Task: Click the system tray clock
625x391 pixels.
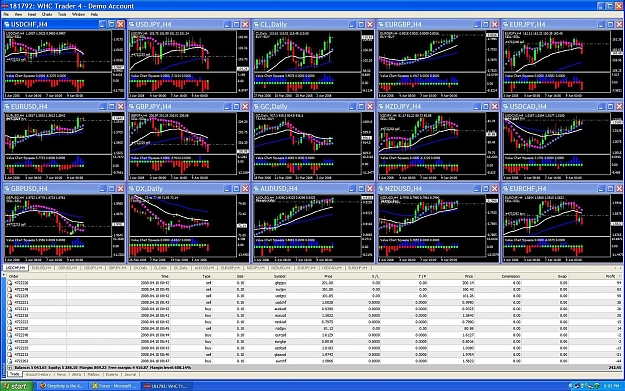Action: pos(611,386)
